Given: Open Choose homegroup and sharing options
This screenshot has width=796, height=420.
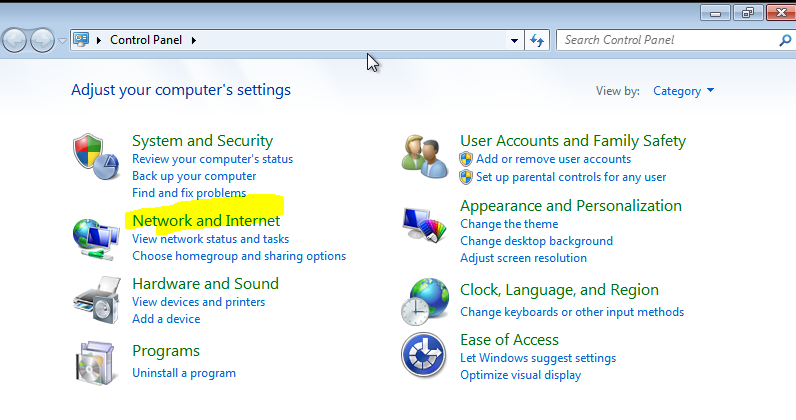Looking at the screenshot, I should pyautogui.click(x=239, y=256).
